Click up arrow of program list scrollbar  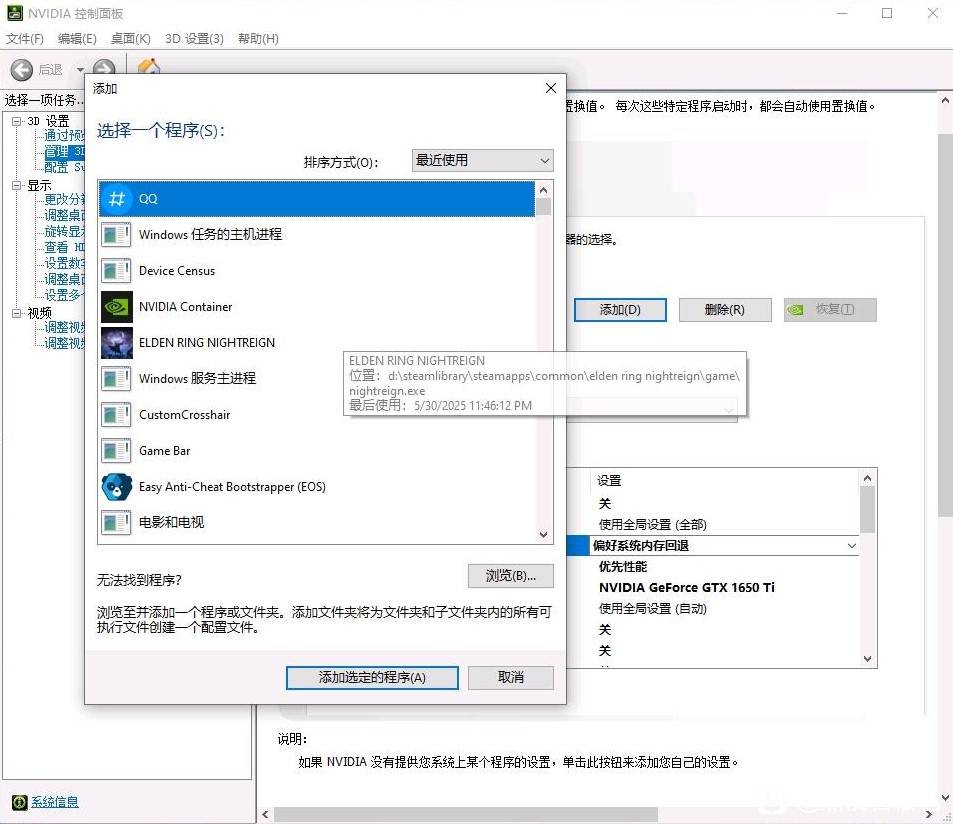[543, 190]
